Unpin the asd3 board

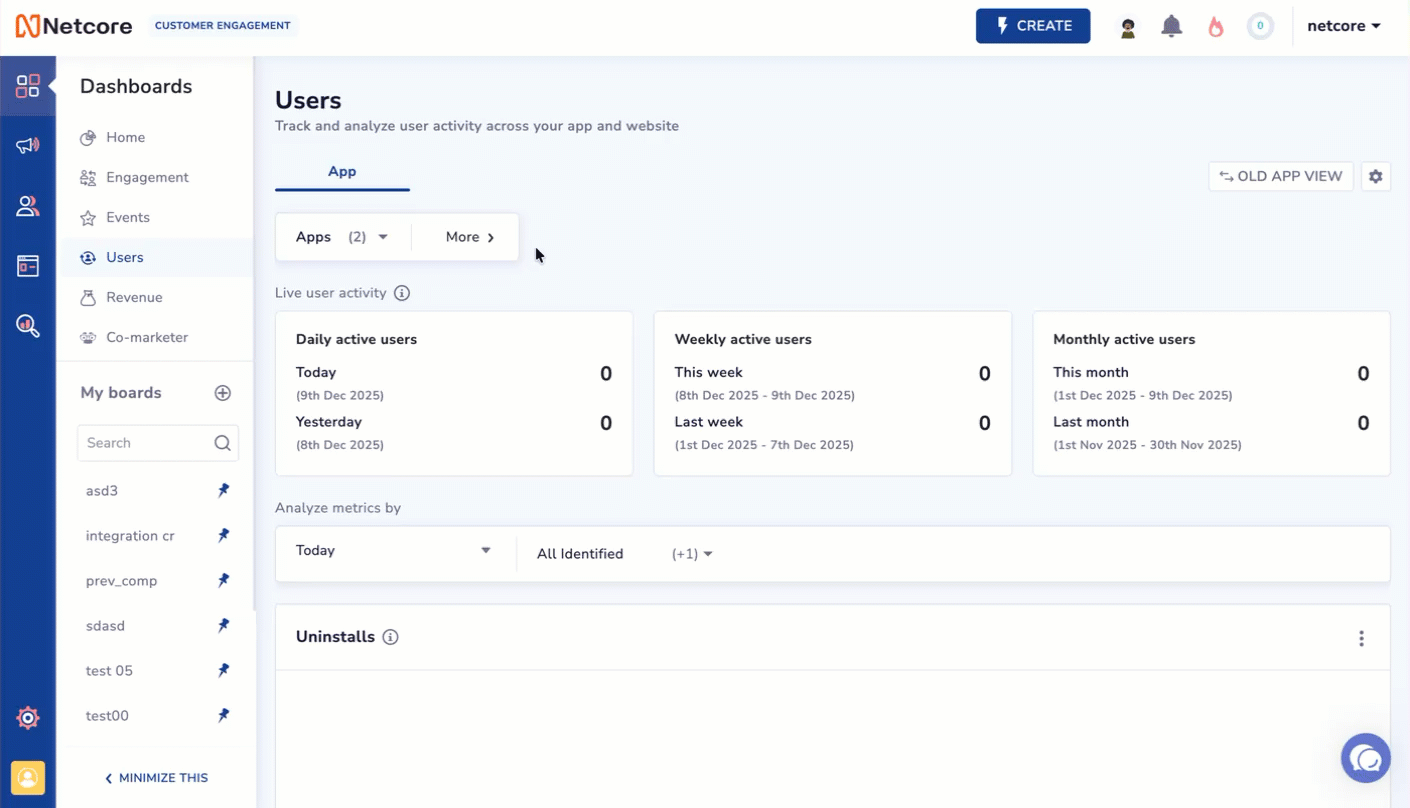[x=223, y=490]
